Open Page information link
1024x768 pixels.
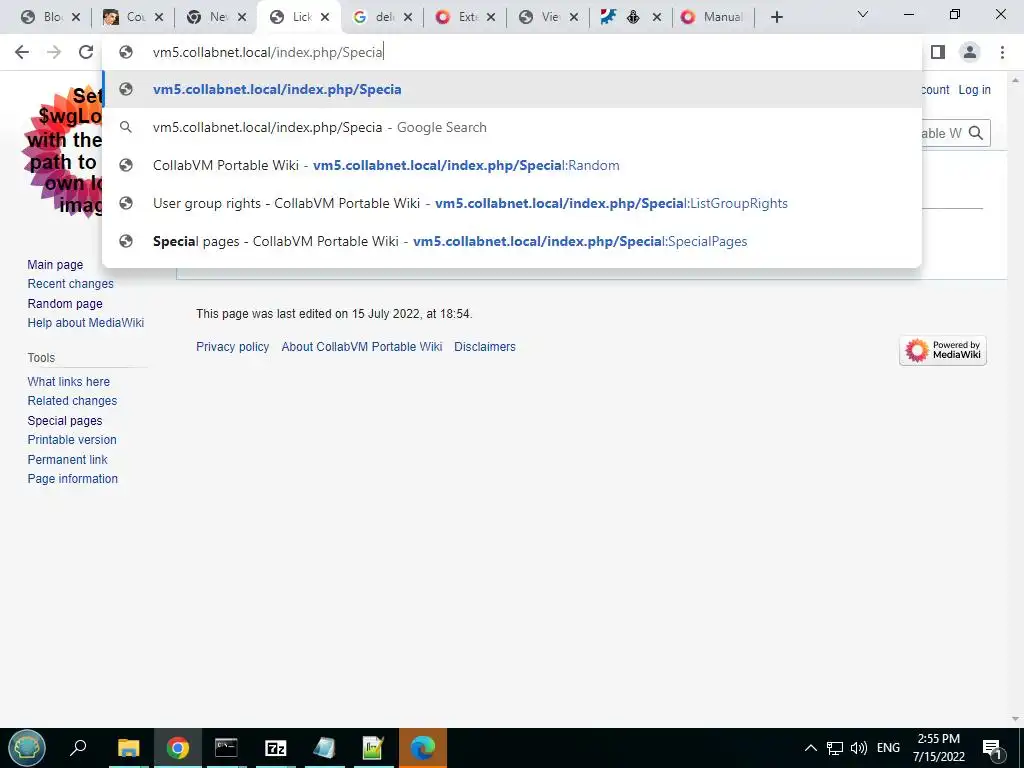click(72, 479)
